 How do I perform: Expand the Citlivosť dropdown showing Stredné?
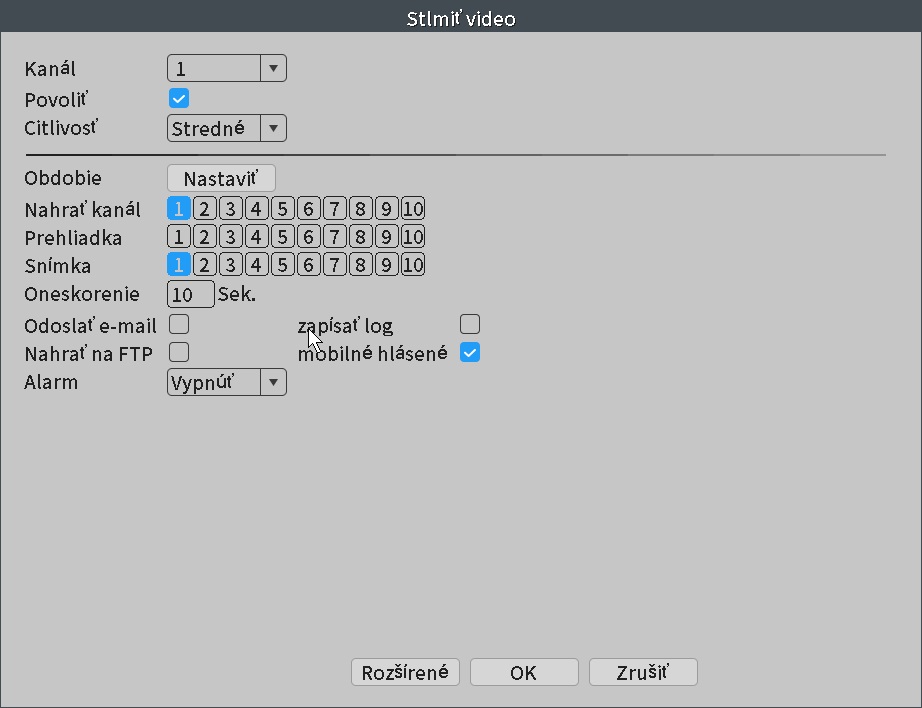point(227,128)
